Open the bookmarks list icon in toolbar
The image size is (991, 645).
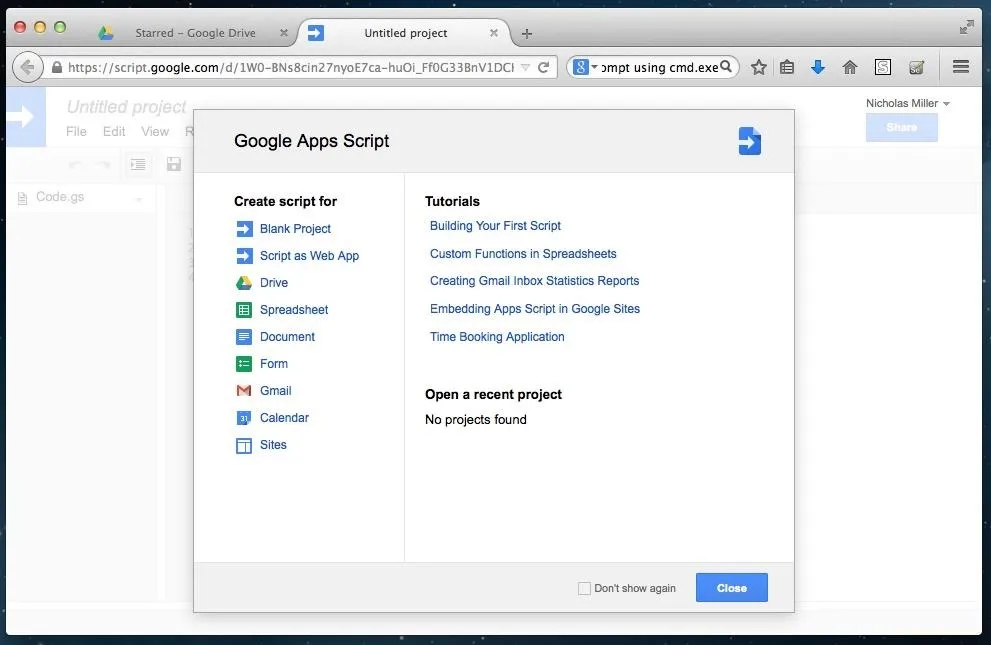tap(787, 67)
